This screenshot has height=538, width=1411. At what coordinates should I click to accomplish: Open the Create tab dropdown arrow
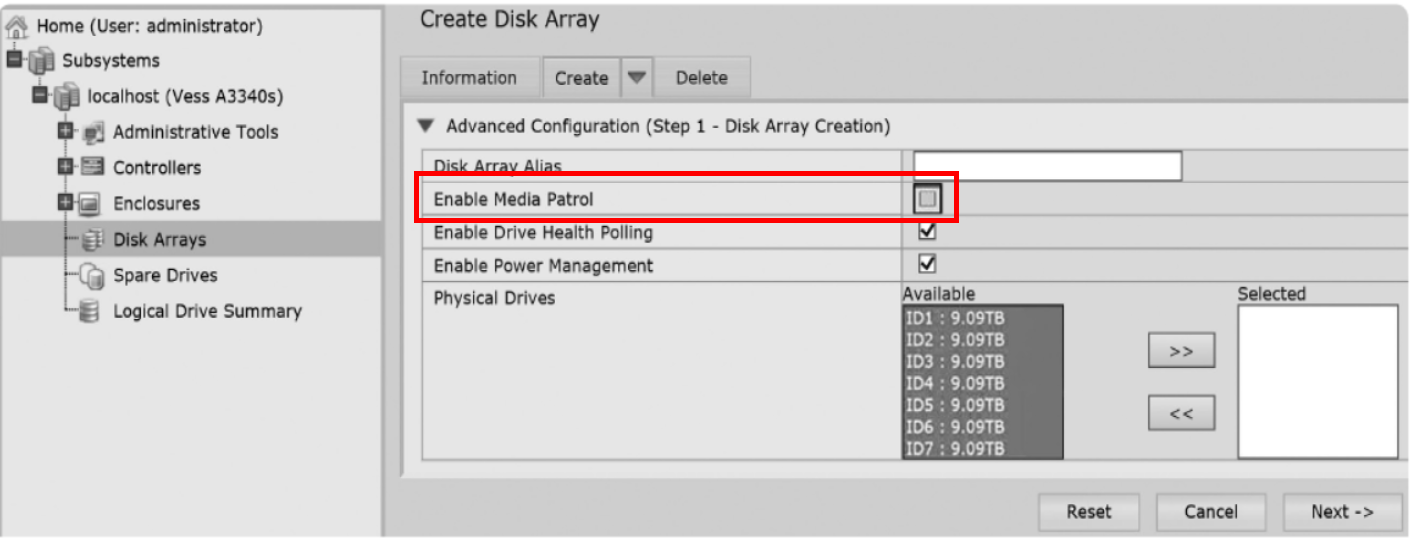point(636,78)
